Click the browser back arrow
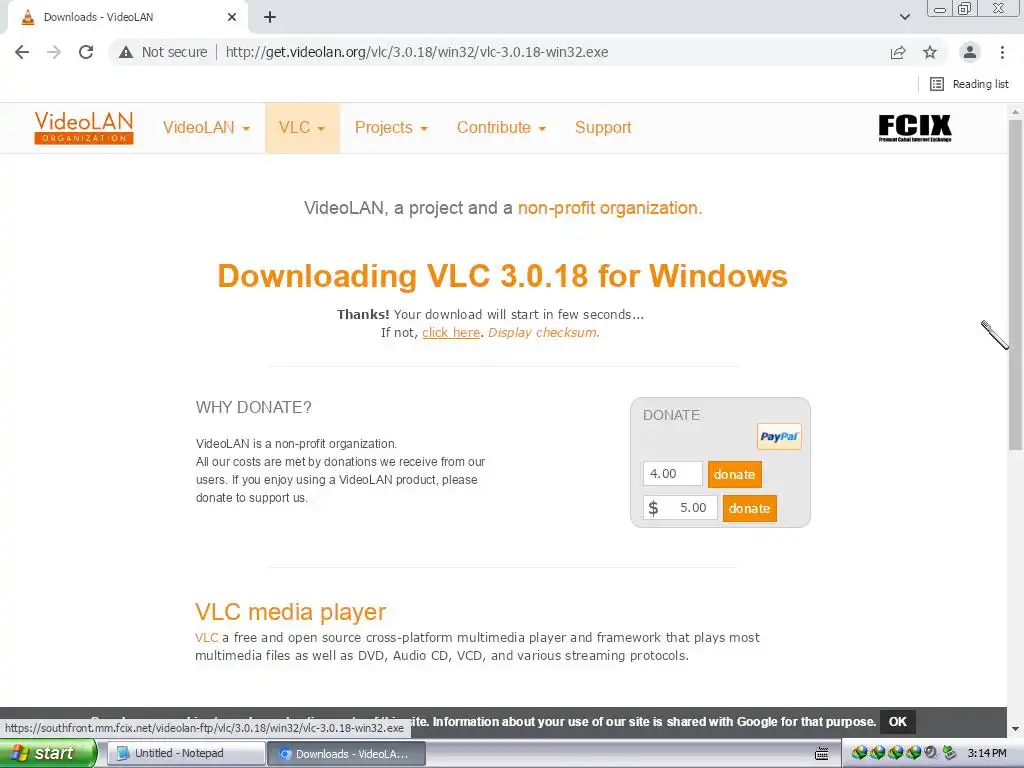1024x768 pixels. 22,52
